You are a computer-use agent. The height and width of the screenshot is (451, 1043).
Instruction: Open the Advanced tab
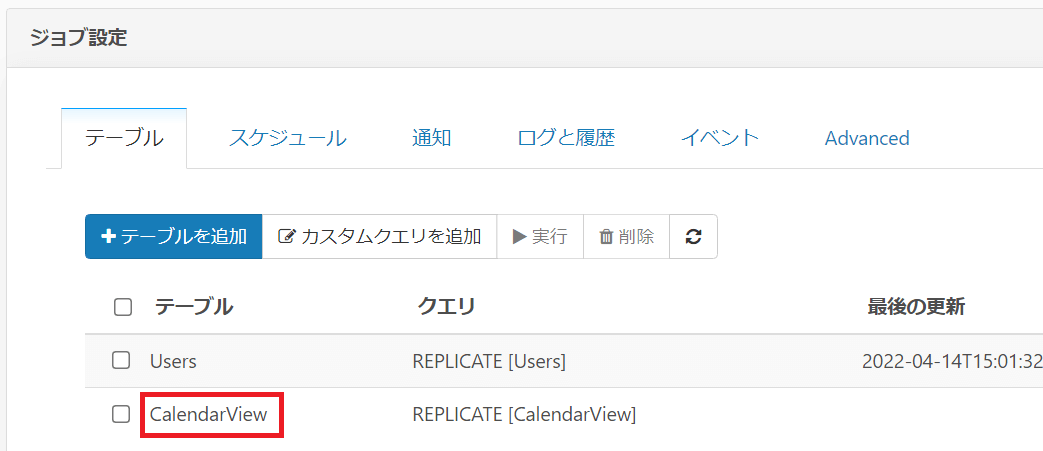867,138
